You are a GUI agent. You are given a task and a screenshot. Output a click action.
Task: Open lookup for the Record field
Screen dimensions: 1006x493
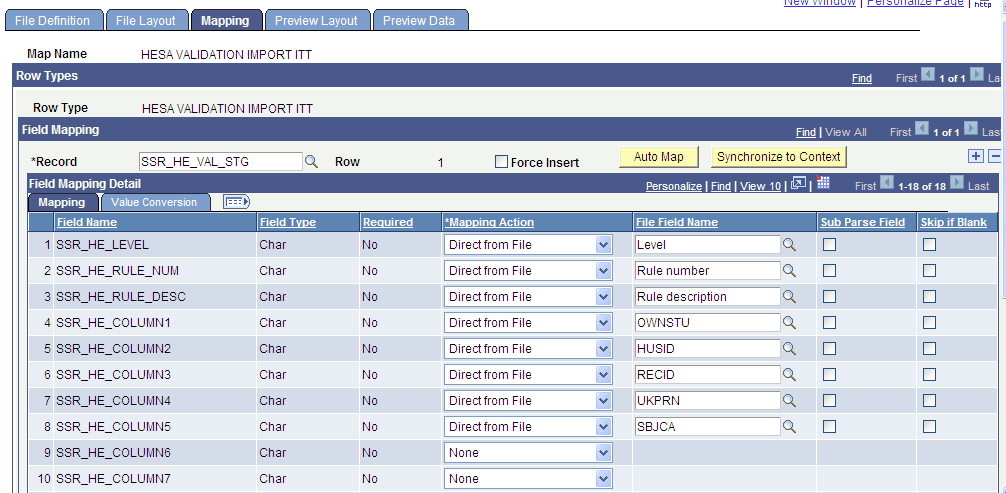[311, 162]
